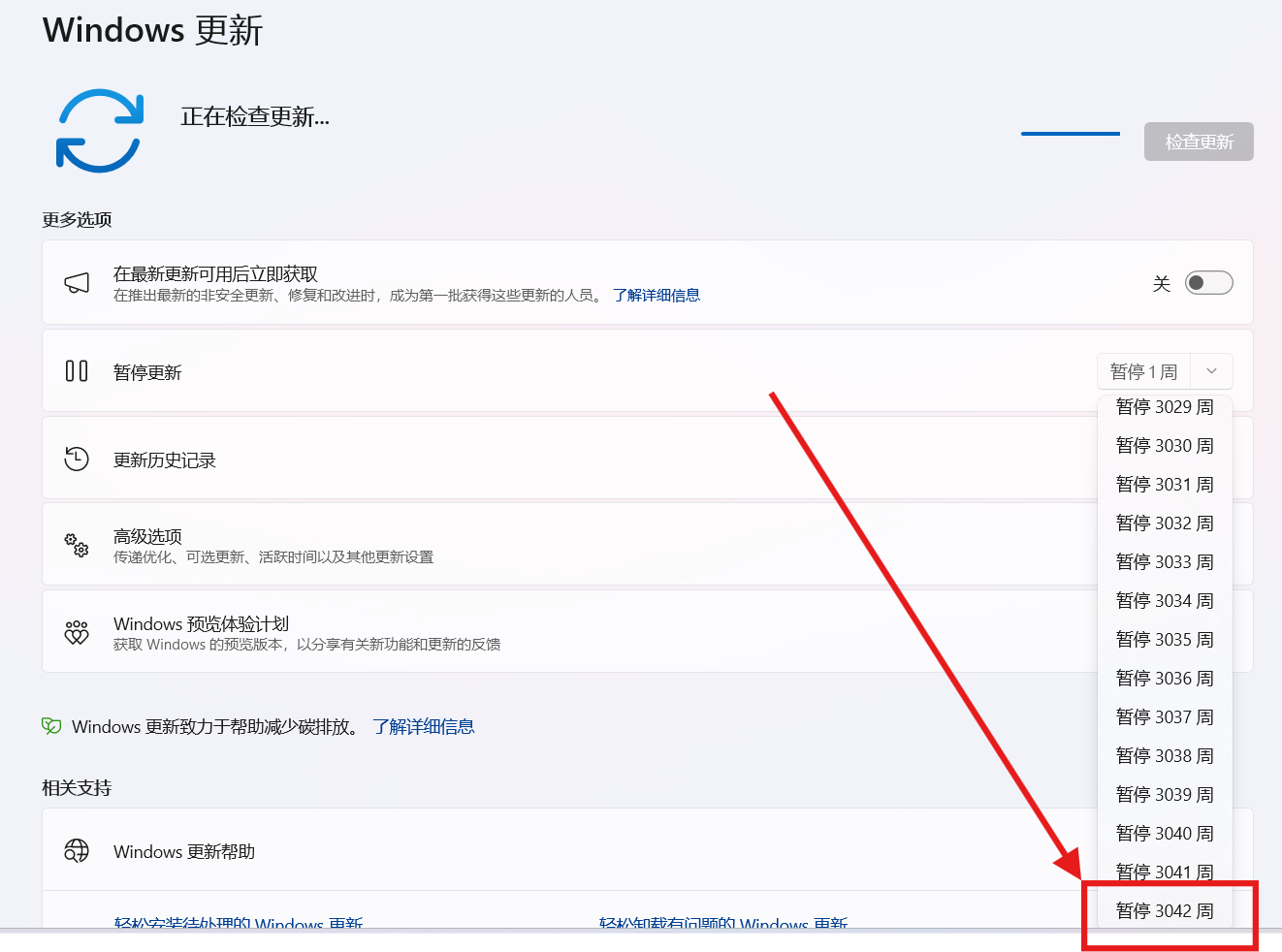Open 了解详细信息 link beside carbon emissions
Screen dimensions: 1282x952
tap(424, 726)
